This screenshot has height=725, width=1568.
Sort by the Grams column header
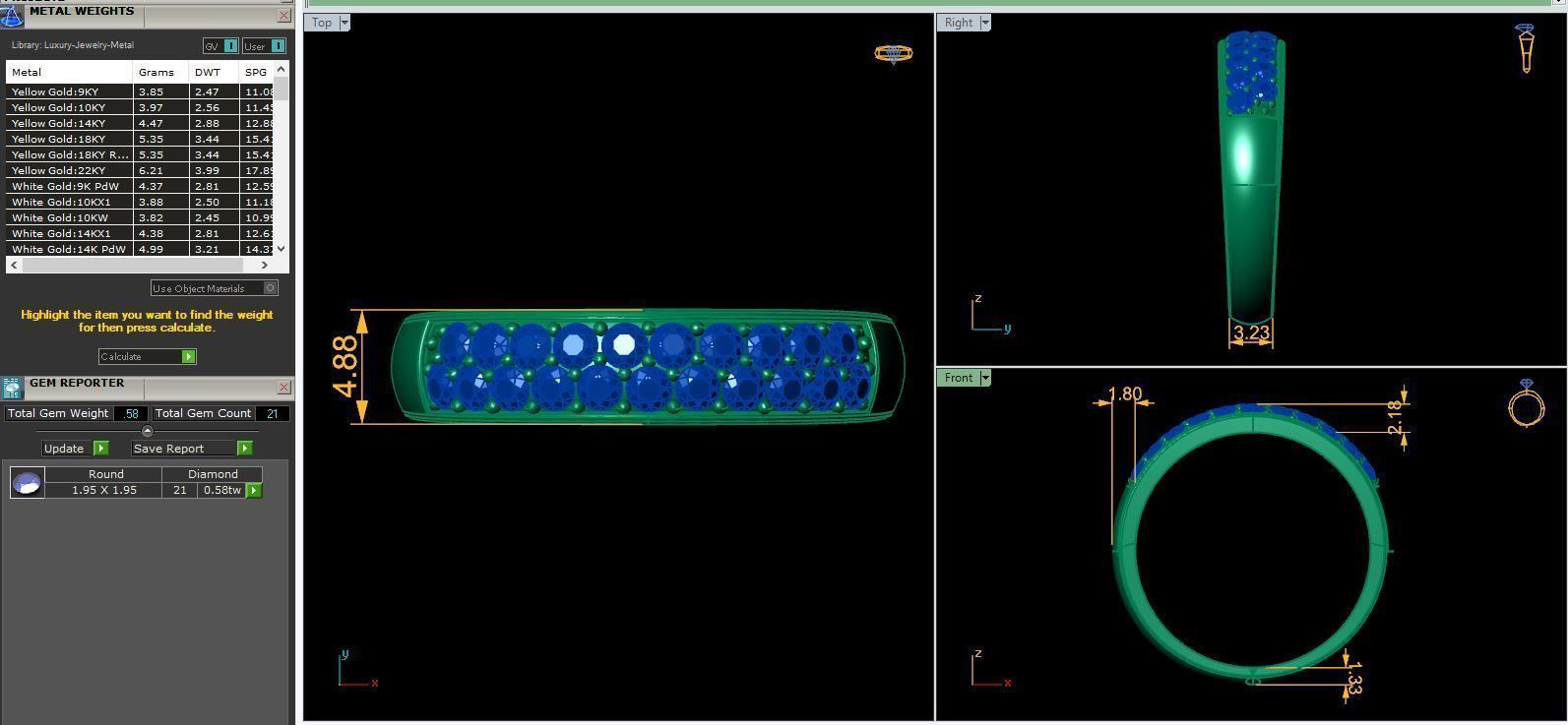160,72
